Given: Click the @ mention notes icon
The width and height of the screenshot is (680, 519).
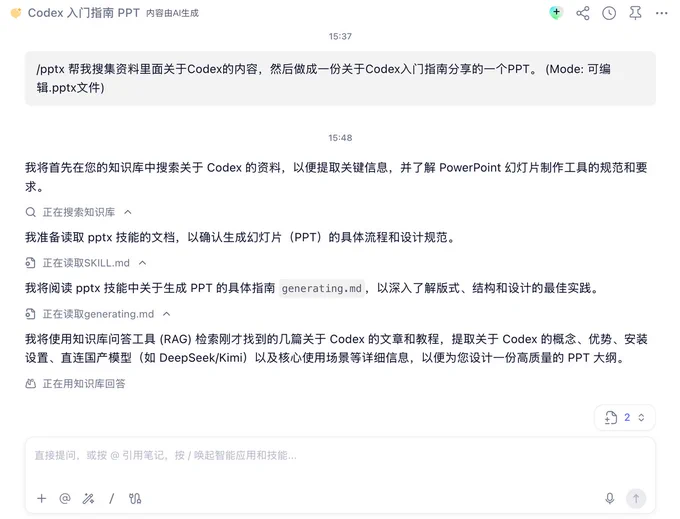Looking at the screenshot, I should point(65,498).
